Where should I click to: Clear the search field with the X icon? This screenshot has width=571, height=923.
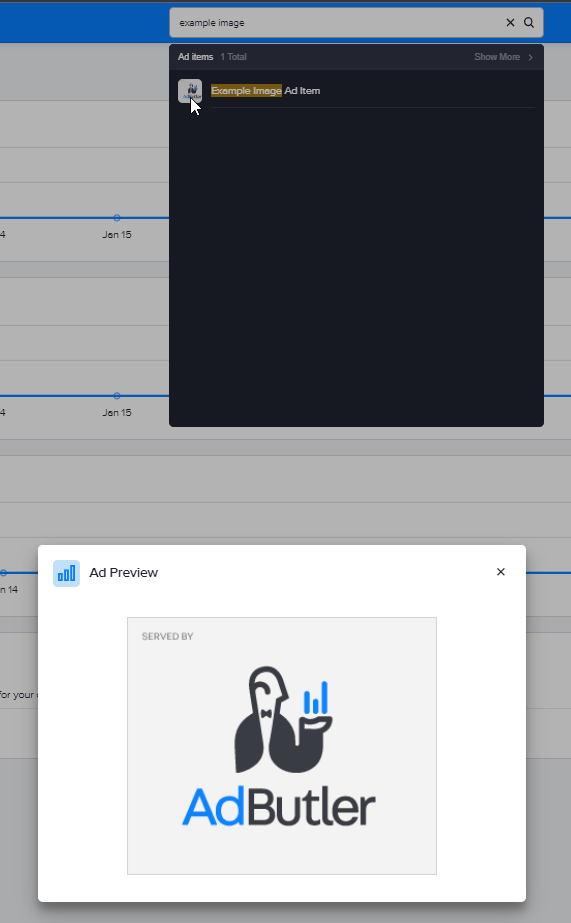510,22
